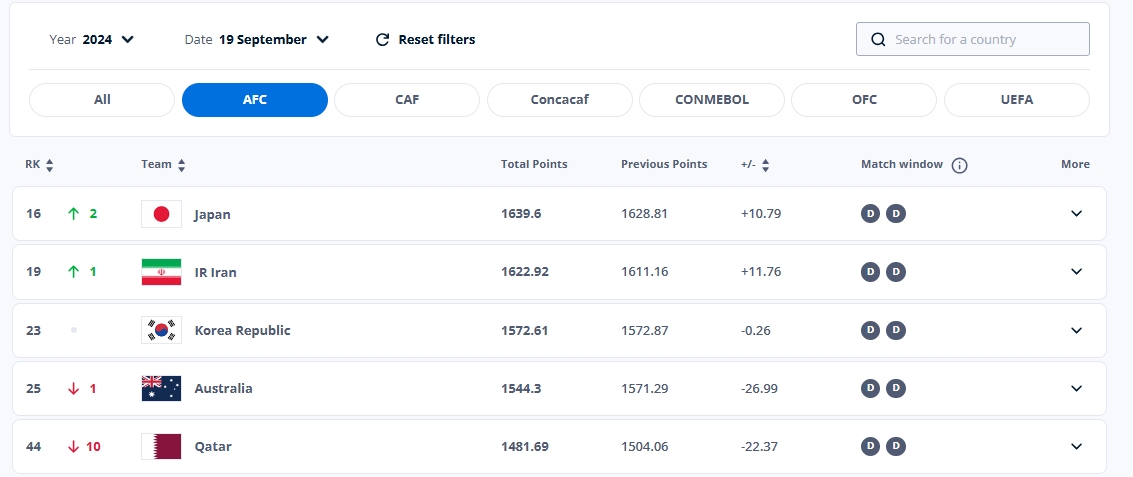The image size is (1133, 477).
Task: Click the Japan flag icon
Action: click(161, 214)
